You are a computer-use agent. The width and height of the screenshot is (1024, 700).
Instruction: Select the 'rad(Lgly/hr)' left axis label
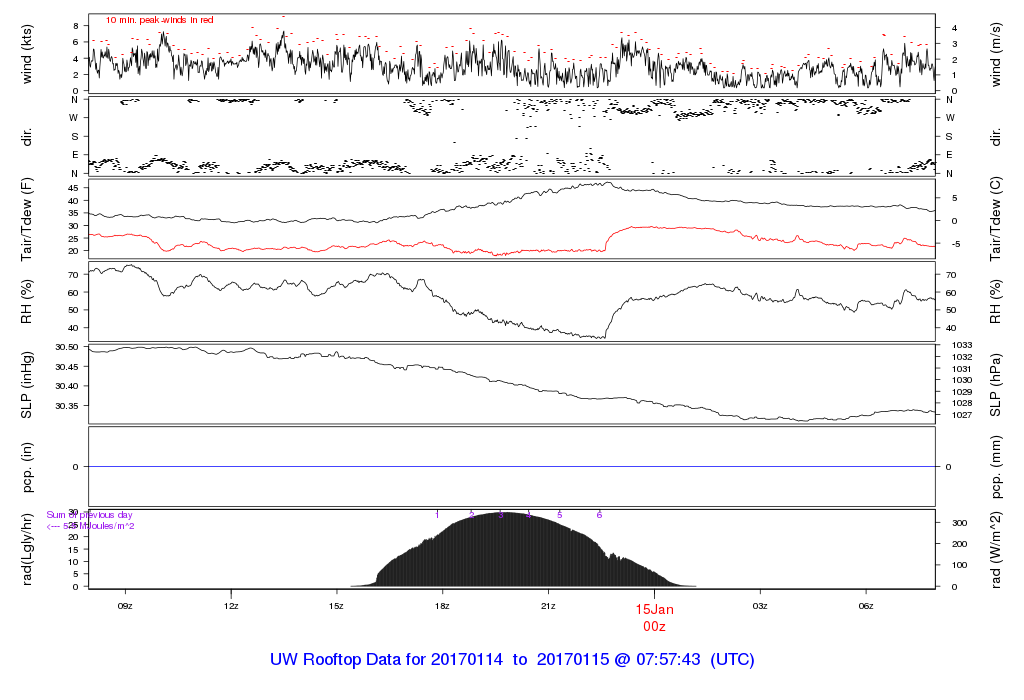27,548
